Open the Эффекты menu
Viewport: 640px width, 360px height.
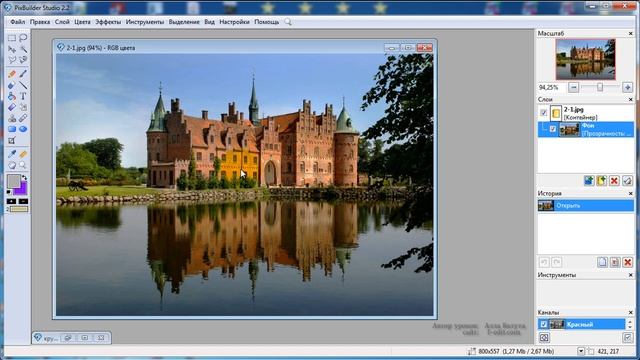[x=108, y=22]
